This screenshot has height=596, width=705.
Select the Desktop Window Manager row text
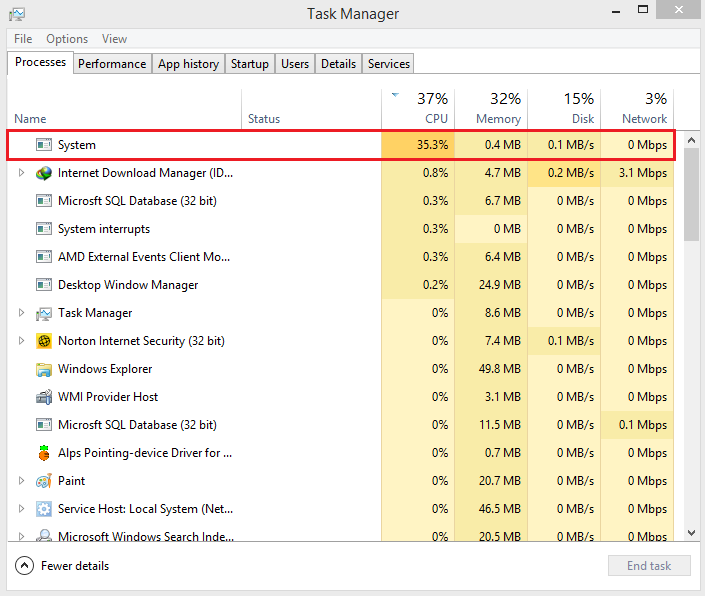(128, 285)
